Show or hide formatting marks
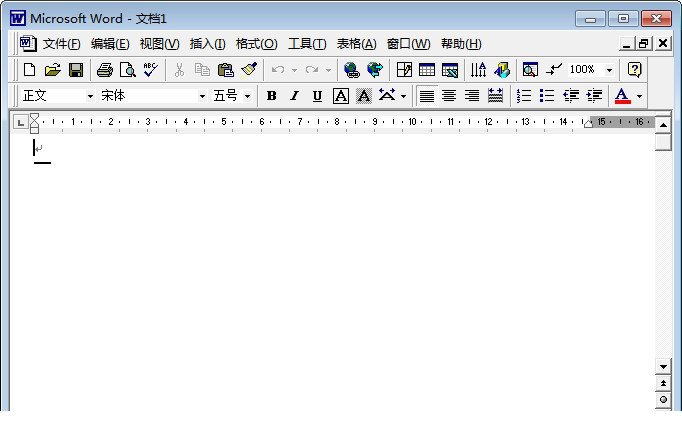 pos(554,70)
